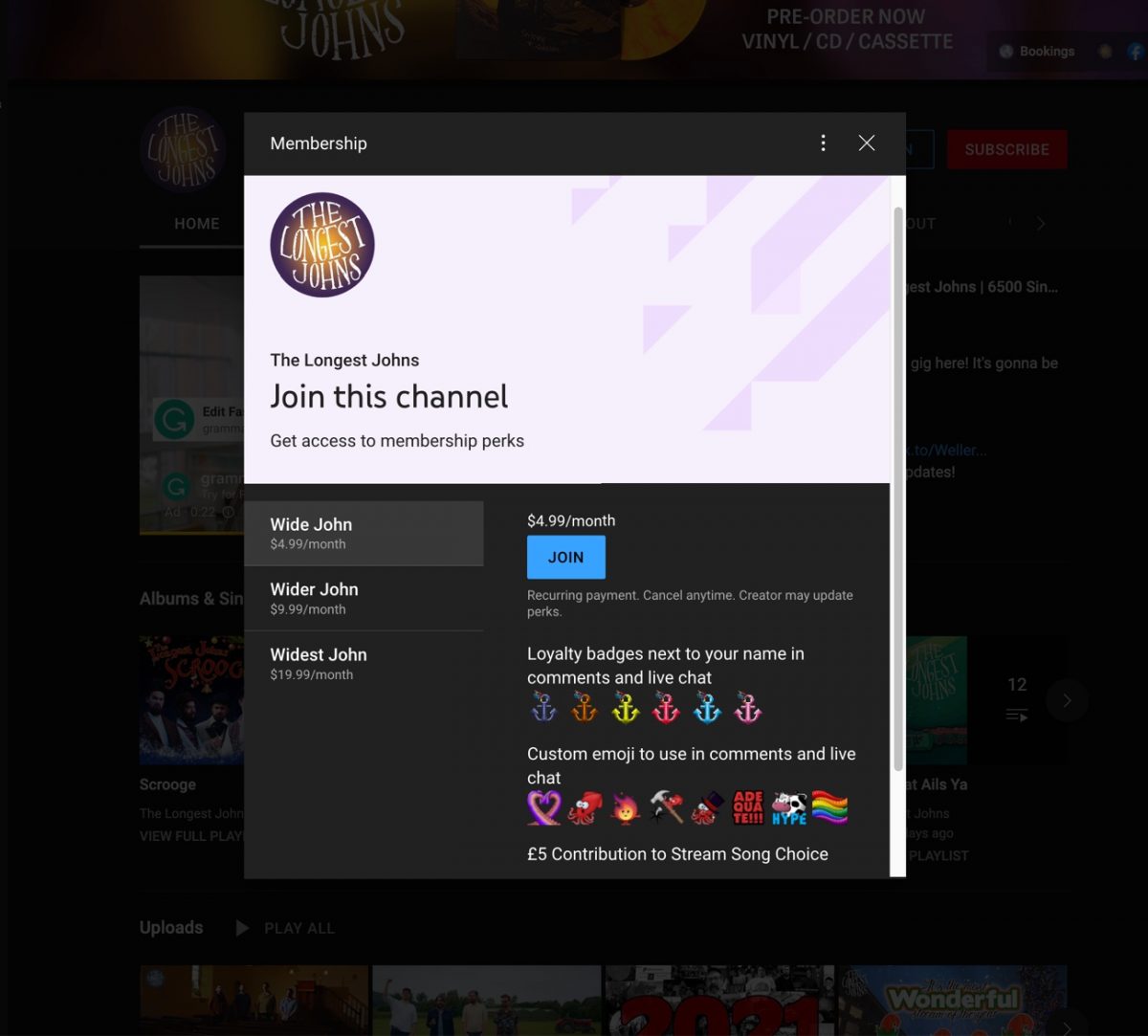Click the 12-video playlist thumbnail overlay
Image resolution: width=1148 pixels, height=1036 pixels.
1017,700
